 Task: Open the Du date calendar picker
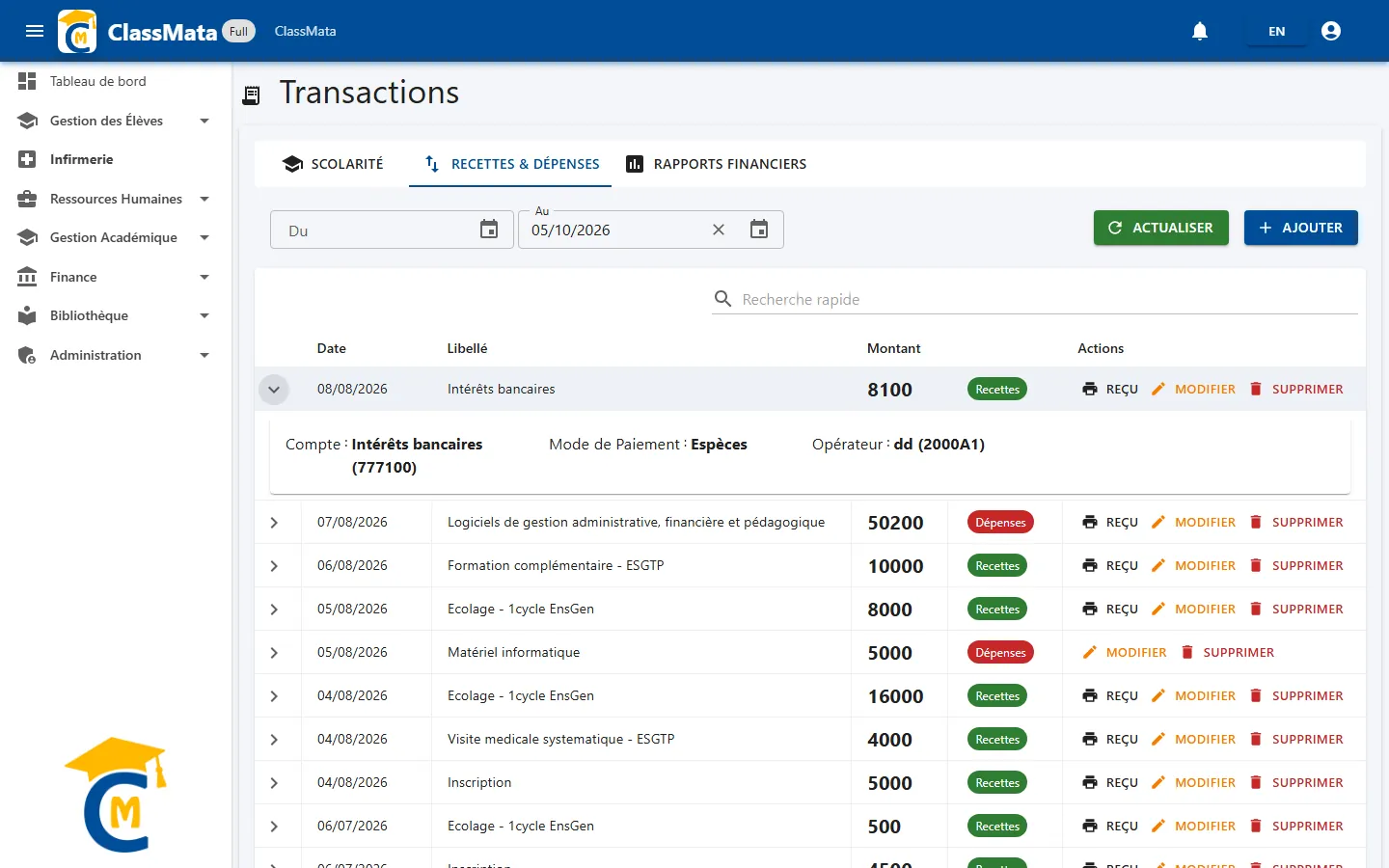click(x=489, y=230)
